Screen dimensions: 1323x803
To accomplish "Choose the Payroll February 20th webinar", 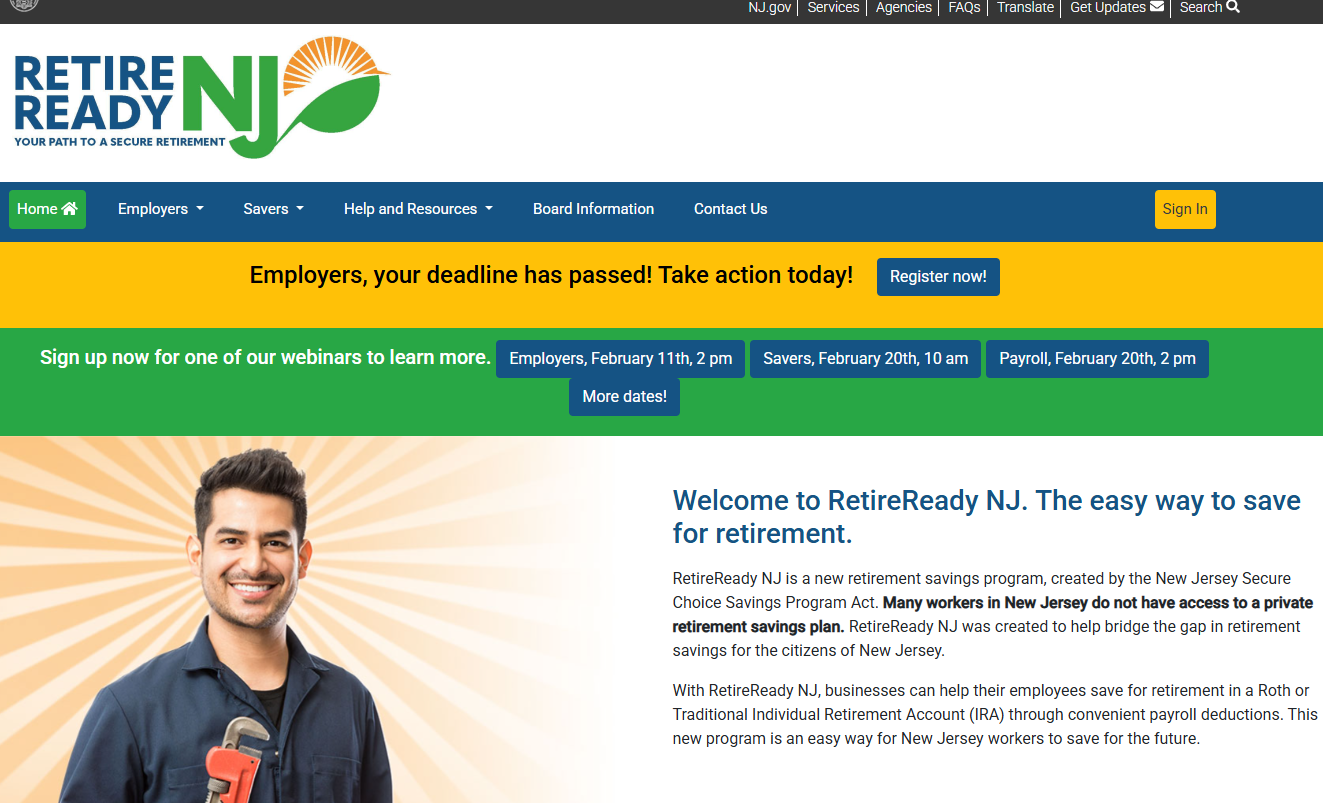I will 1097,358.
